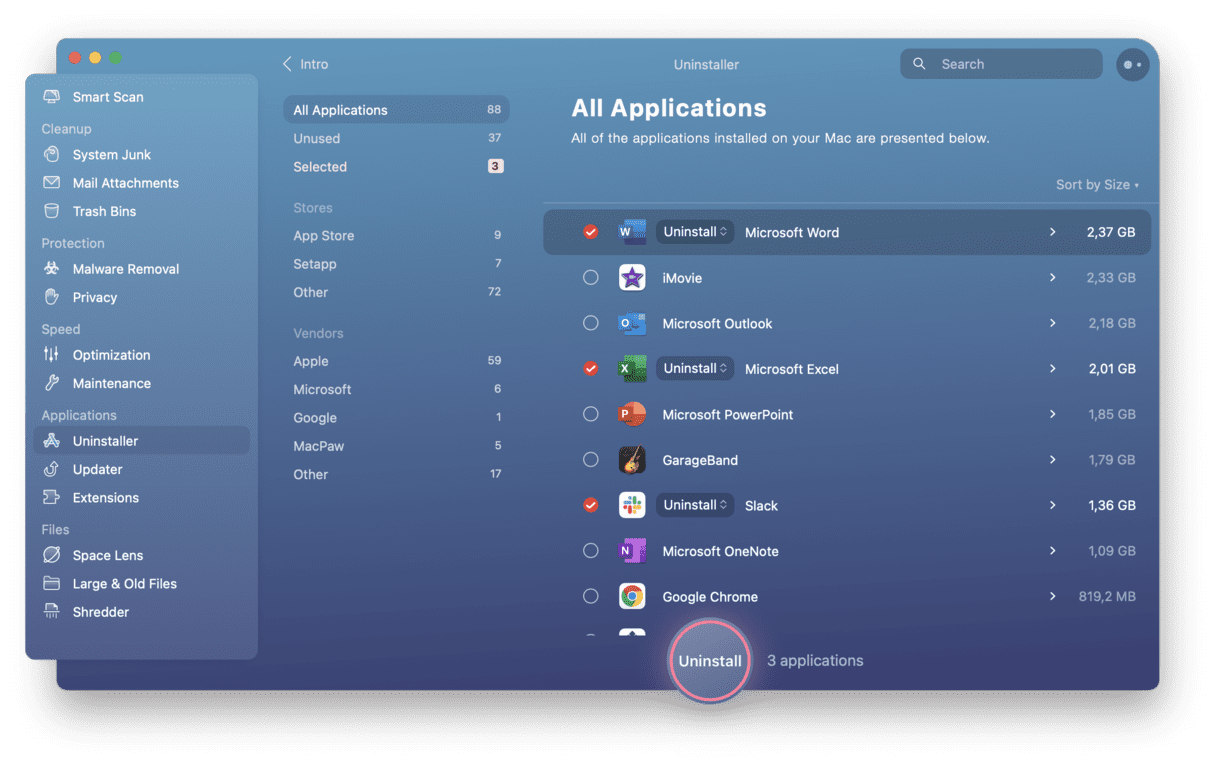
Task: Filter by MacPaw vendor
Action: click(x=396, y=446)
